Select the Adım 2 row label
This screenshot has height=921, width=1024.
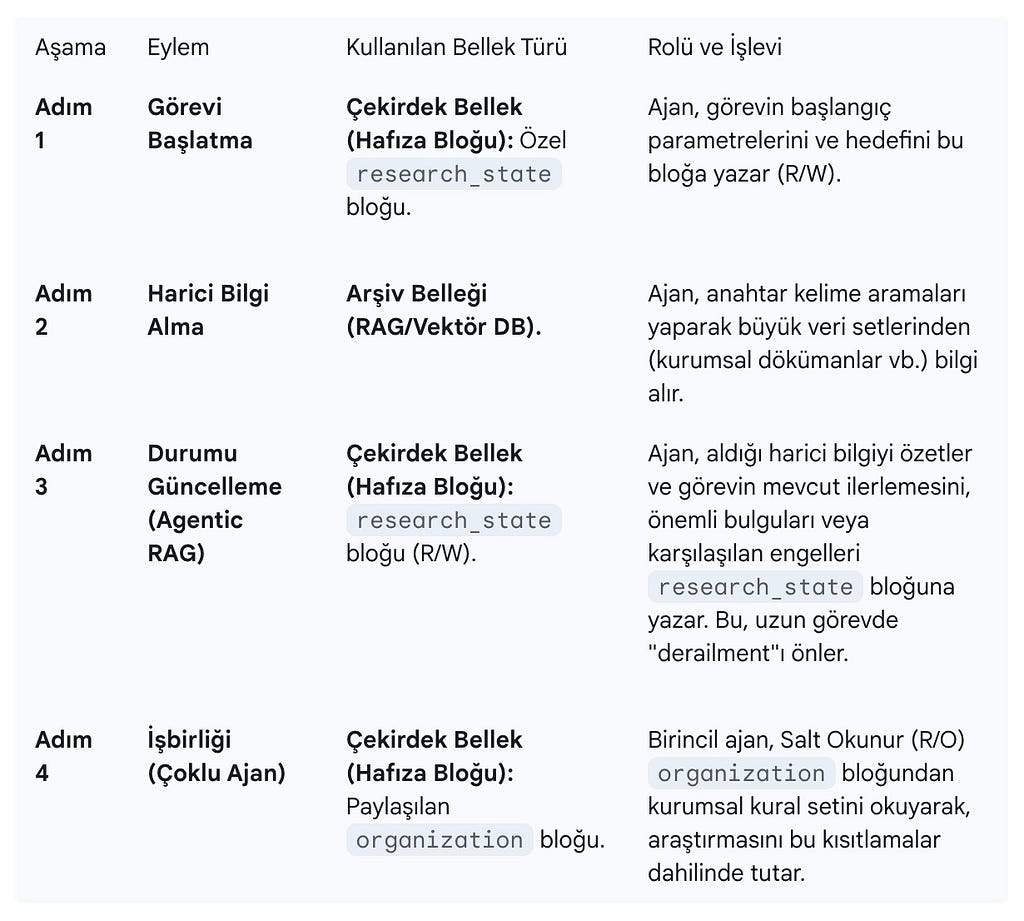click(x=63, y=310)
